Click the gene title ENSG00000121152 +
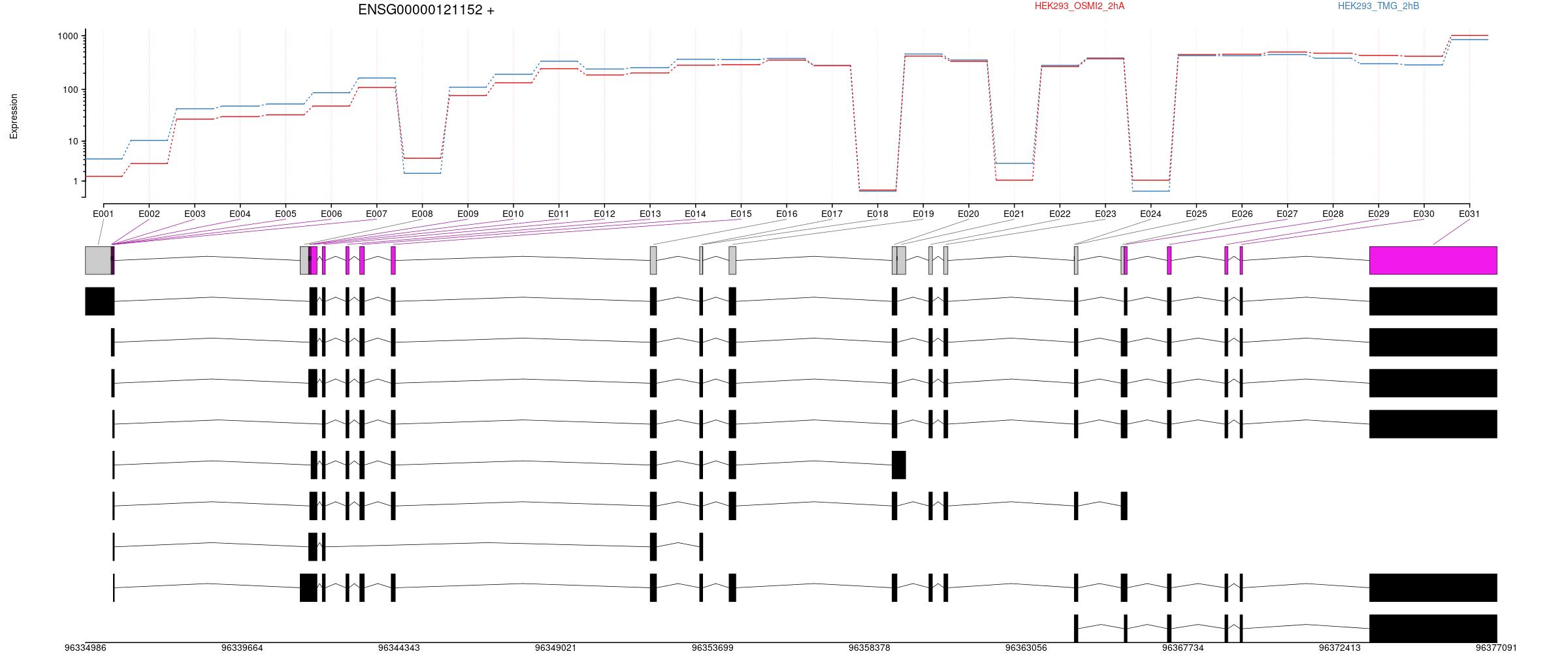Image resolution: width=1568 pixels, height=660 pixels. coord(426,10)
